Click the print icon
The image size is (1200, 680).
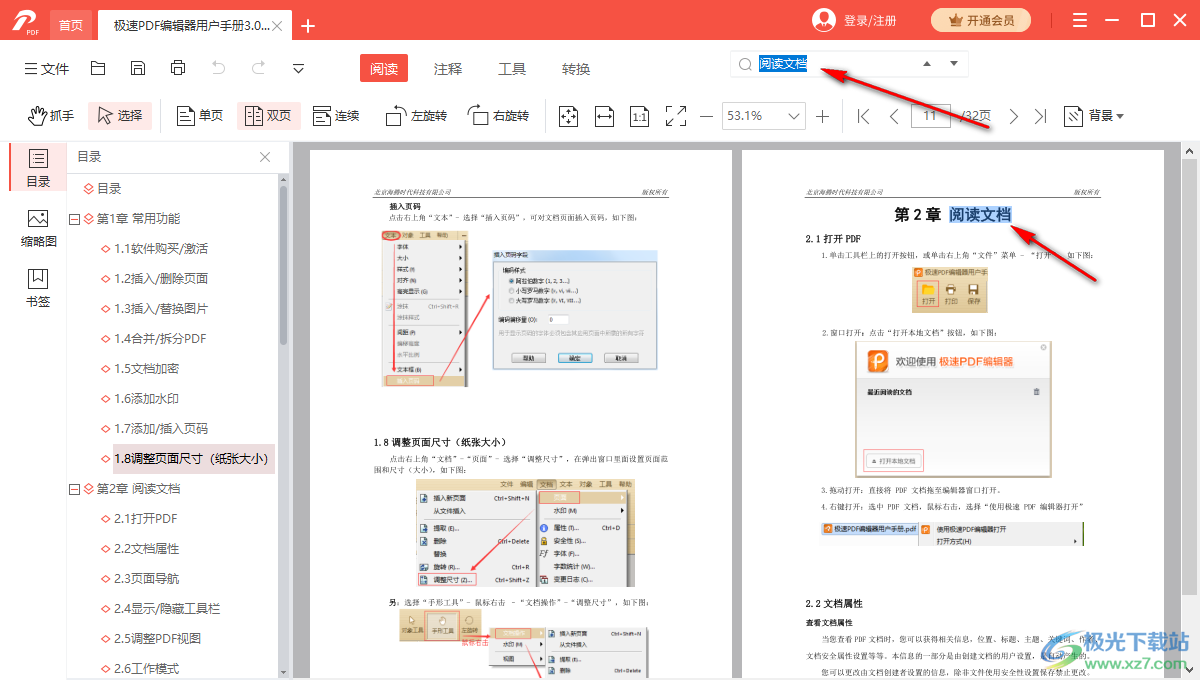(178, 68)
